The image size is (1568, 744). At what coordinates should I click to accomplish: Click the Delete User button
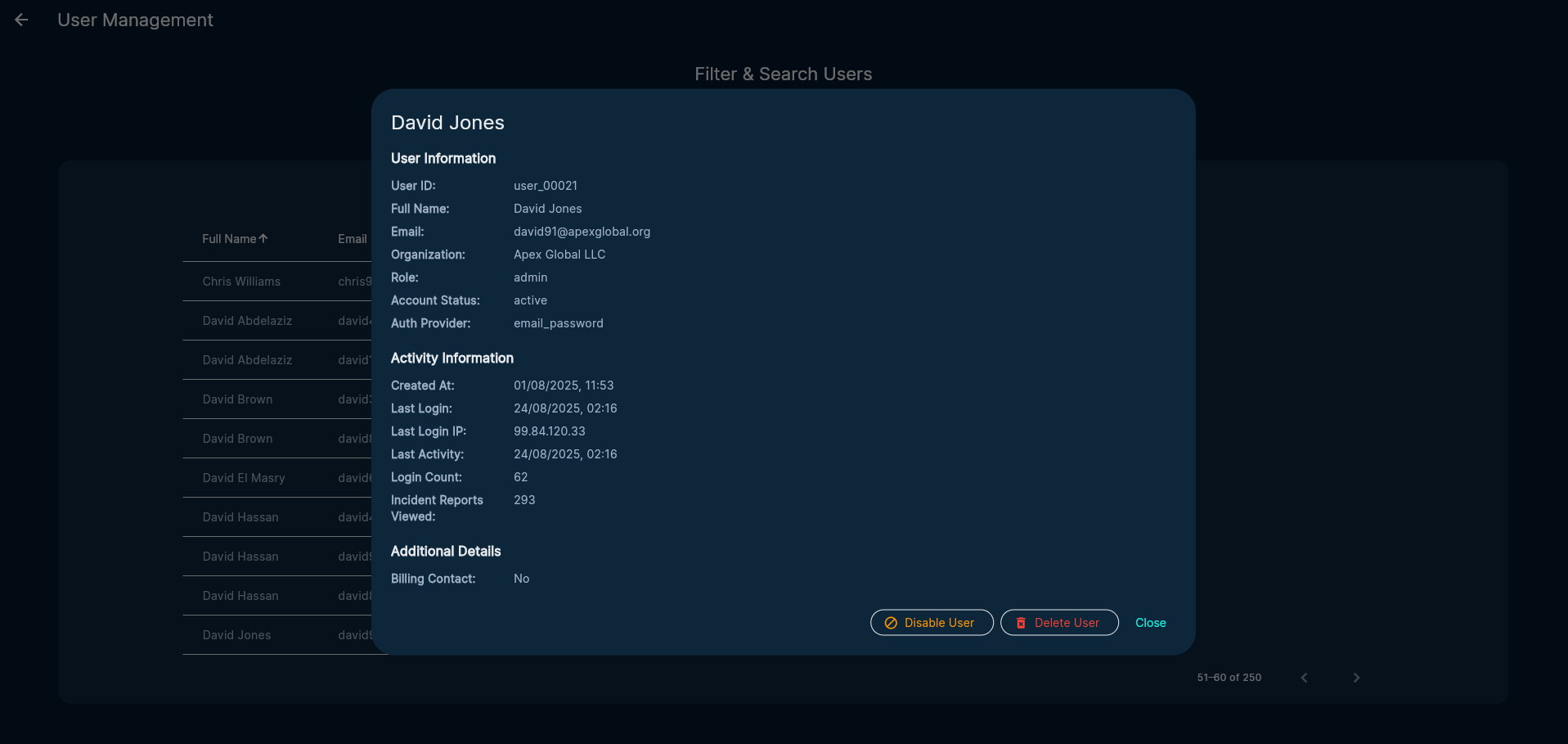1059,623
